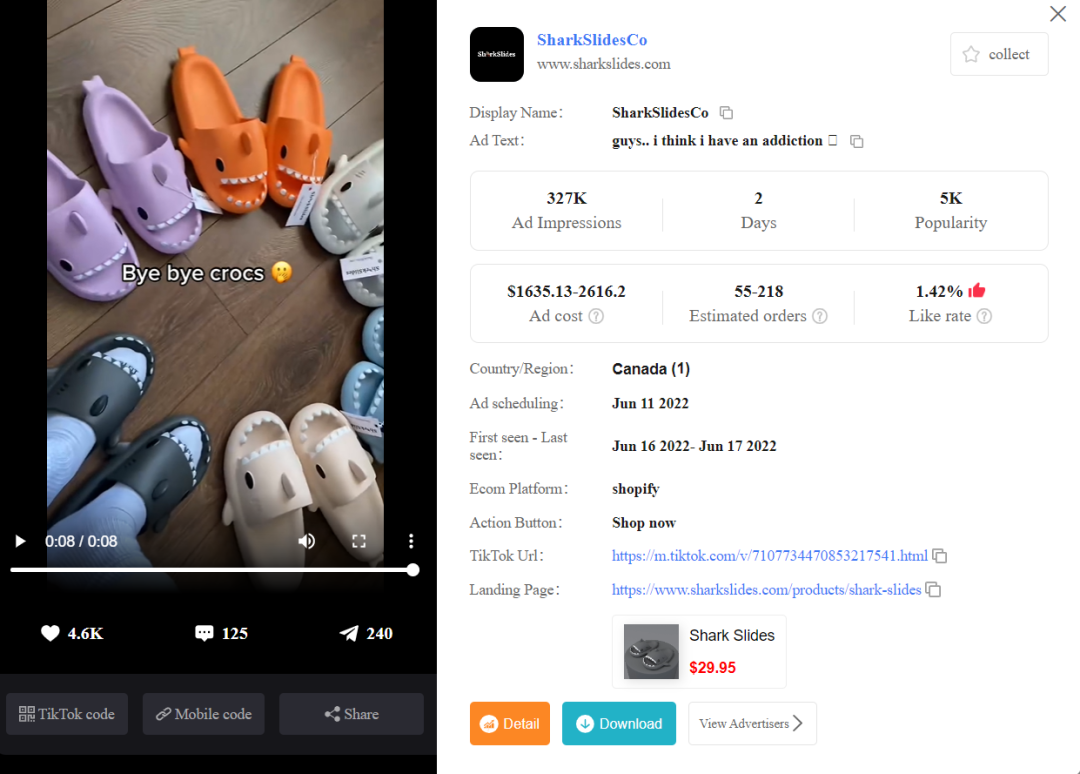Show Estimated orders help icon
The height and width of the screenshot is (774, 1080).
[820, 316]
